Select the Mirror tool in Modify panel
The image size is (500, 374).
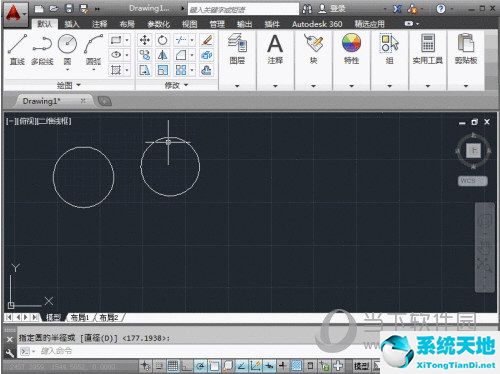[x=162, y=55]
